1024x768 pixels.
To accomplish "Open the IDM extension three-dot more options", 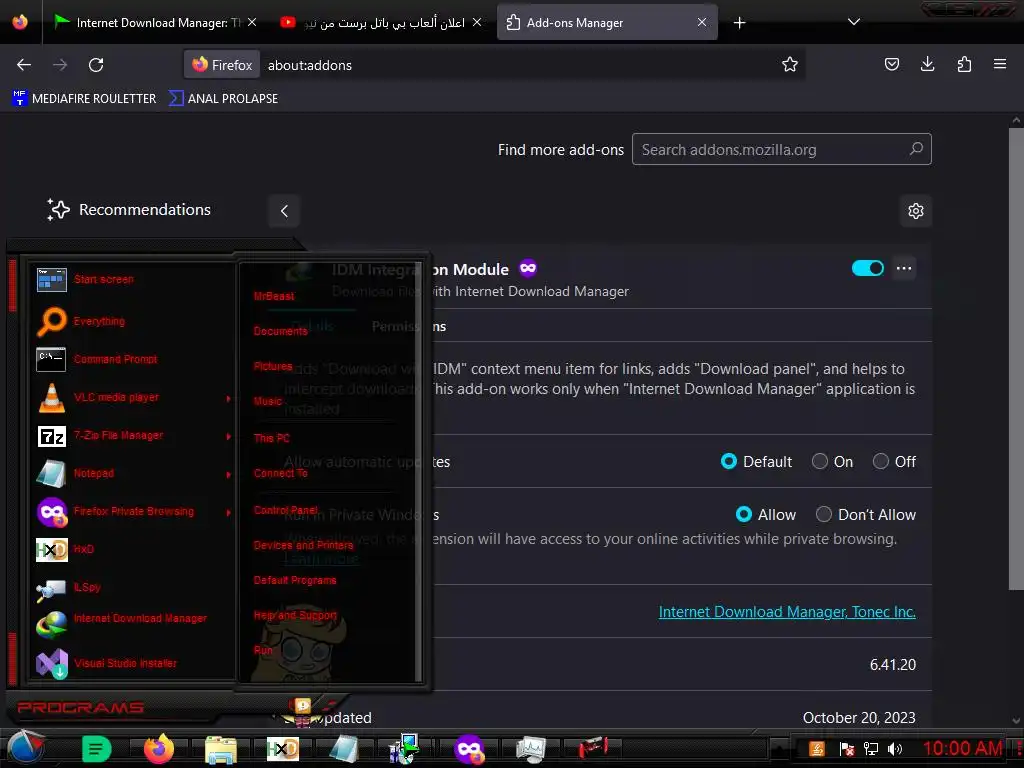I will 904,268.
